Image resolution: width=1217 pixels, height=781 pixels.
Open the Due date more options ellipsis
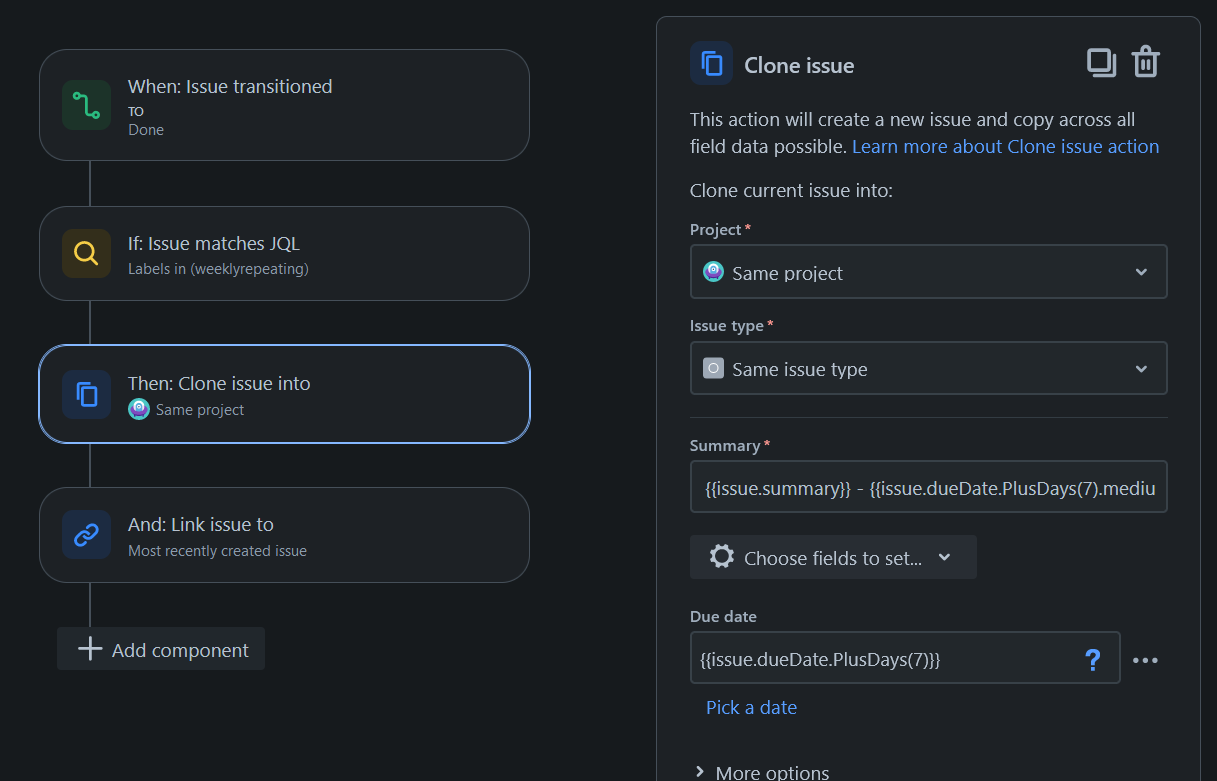coord(1145,660)
